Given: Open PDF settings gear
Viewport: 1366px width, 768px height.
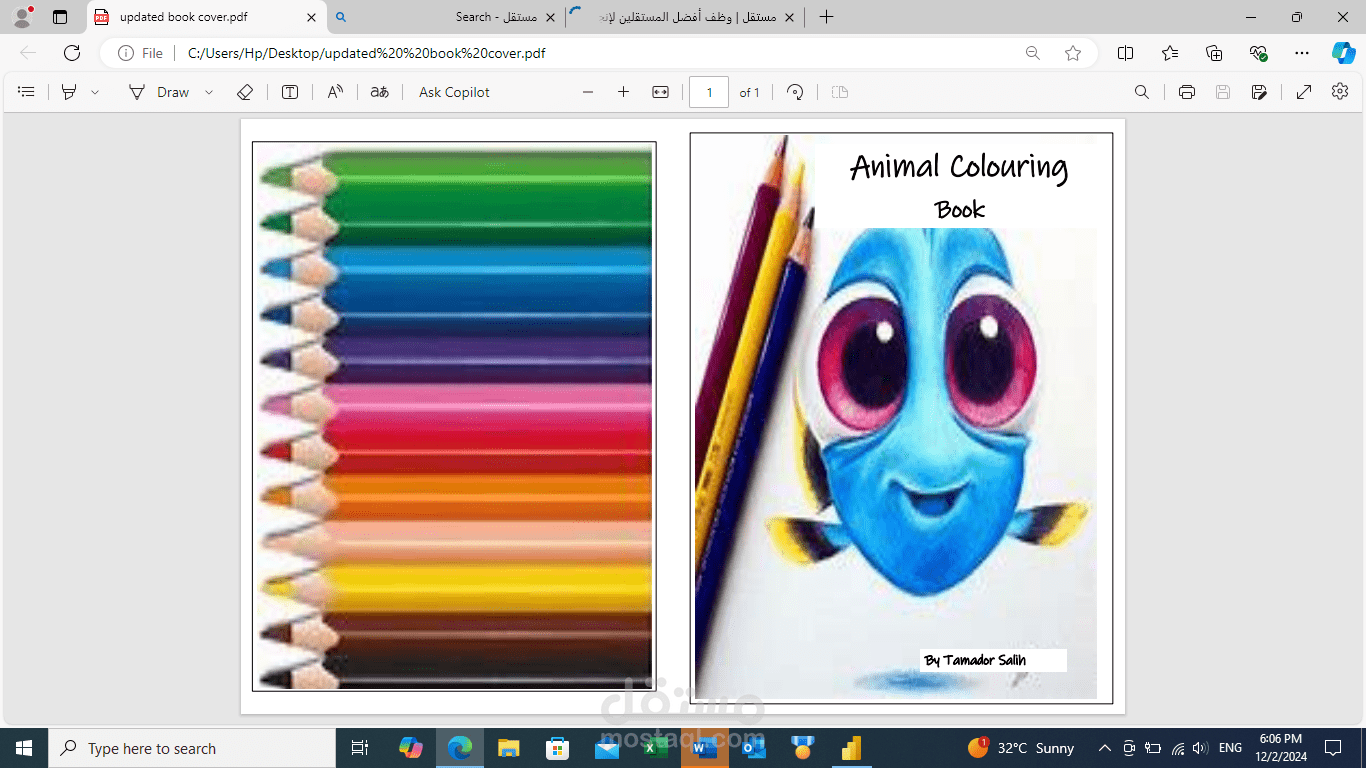Looking at the screenshot, I should click(x=1340, y=92).
